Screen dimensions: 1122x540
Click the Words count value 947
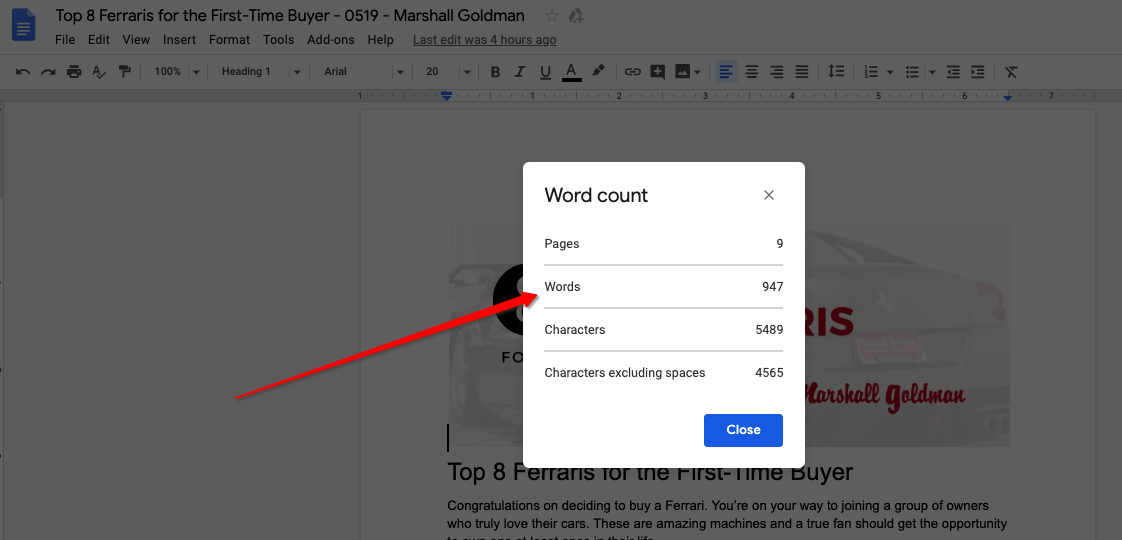click(772, 287)
